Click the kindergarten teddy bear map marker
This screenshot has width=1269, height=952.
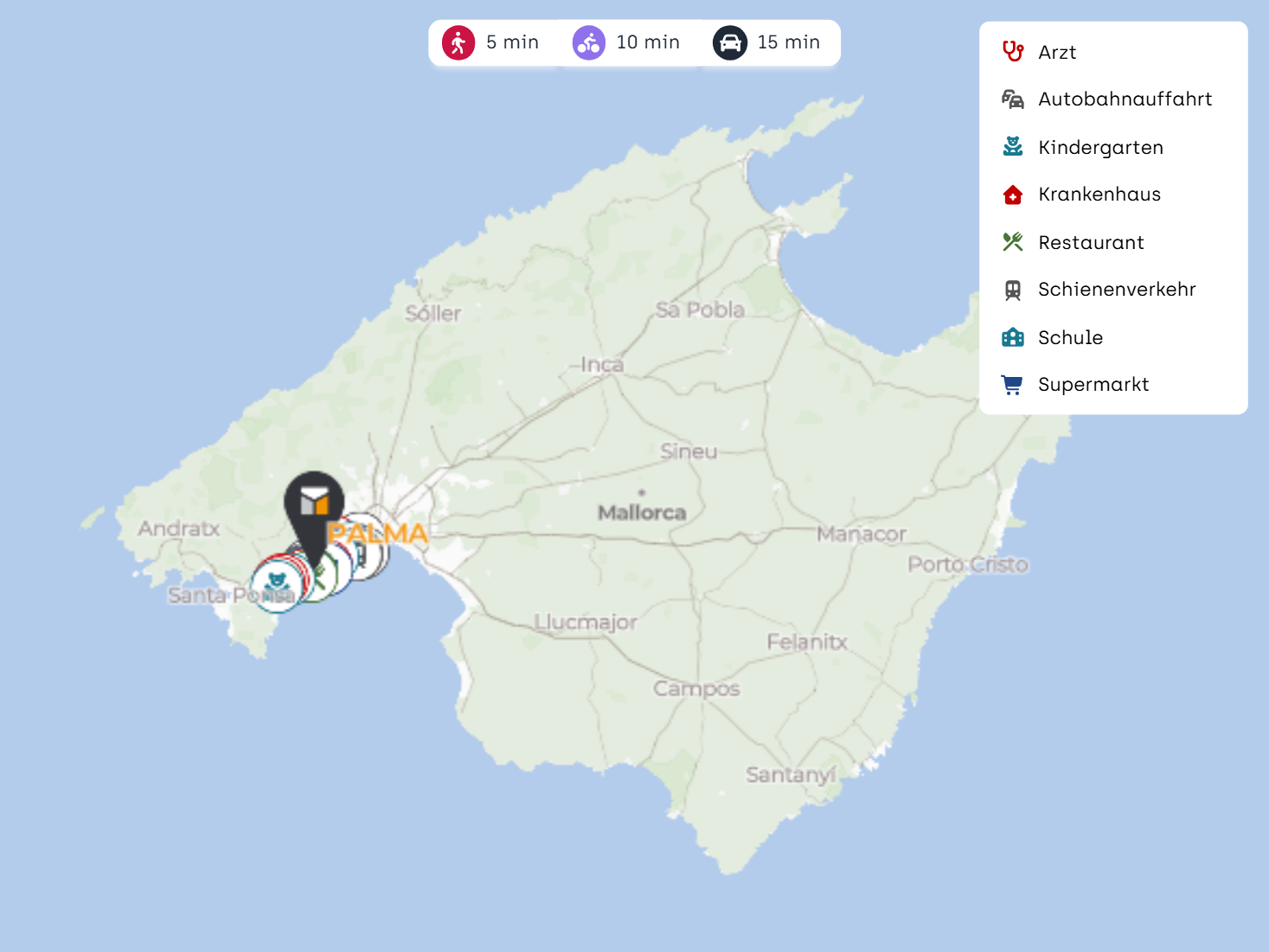[277, 585]
